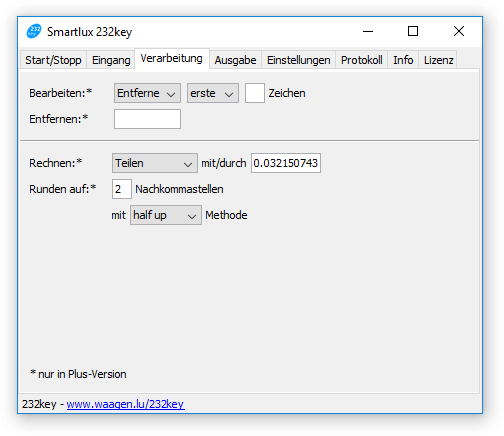This screenshot has height=436, width=504.
Task: Switch to the Lizenz tab
Action: point(438,60)
